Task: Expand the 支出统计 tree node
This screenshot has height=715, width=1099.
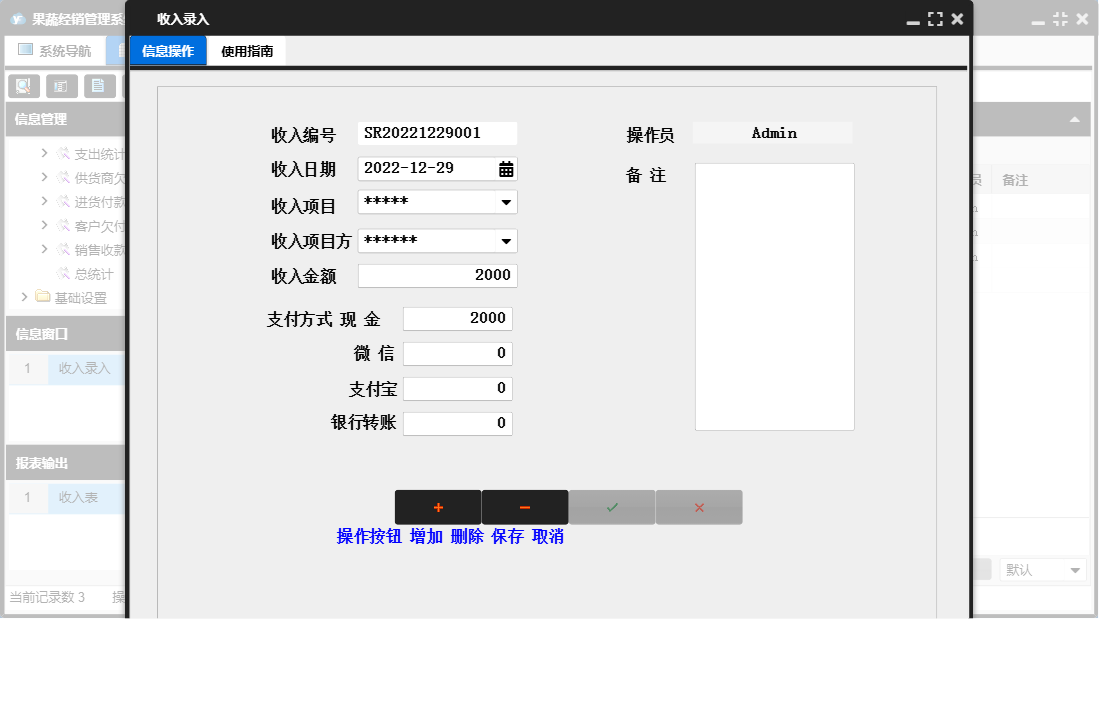Action: [44, 154]
